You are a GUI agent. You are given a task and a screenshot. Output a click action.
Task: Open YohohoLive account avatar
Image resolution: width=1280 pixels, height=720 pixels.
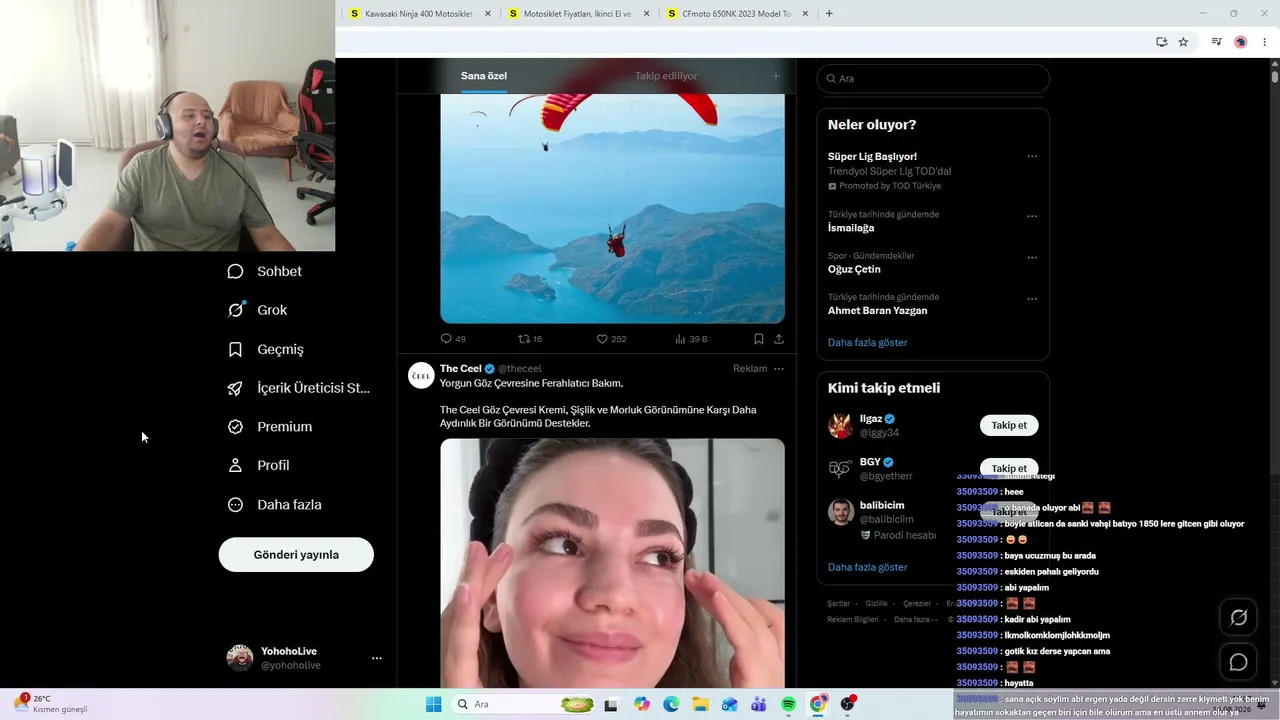(240, 658)
